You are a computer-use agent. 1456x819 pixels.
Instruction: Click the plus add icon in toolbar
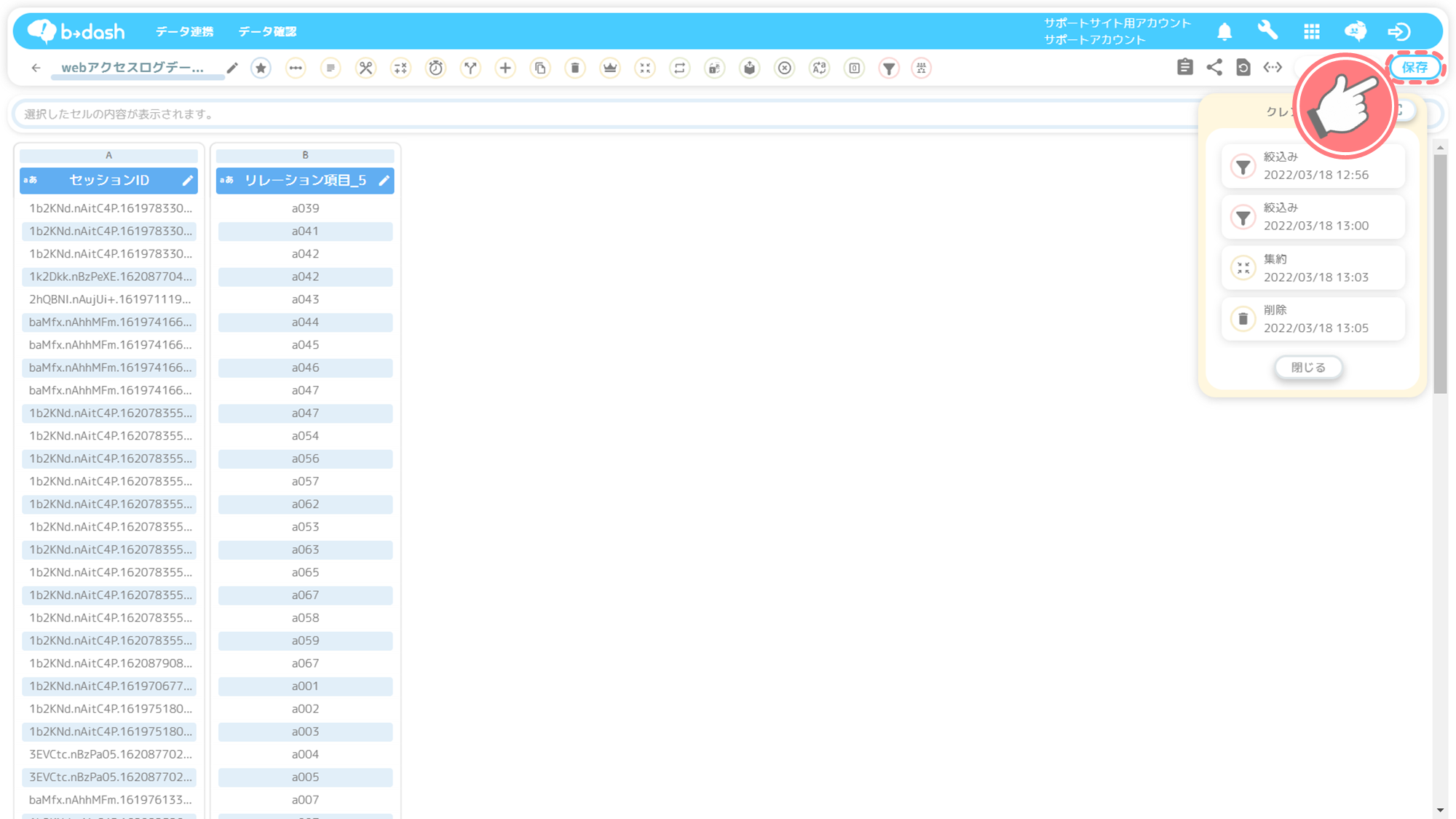pos(505,68)
